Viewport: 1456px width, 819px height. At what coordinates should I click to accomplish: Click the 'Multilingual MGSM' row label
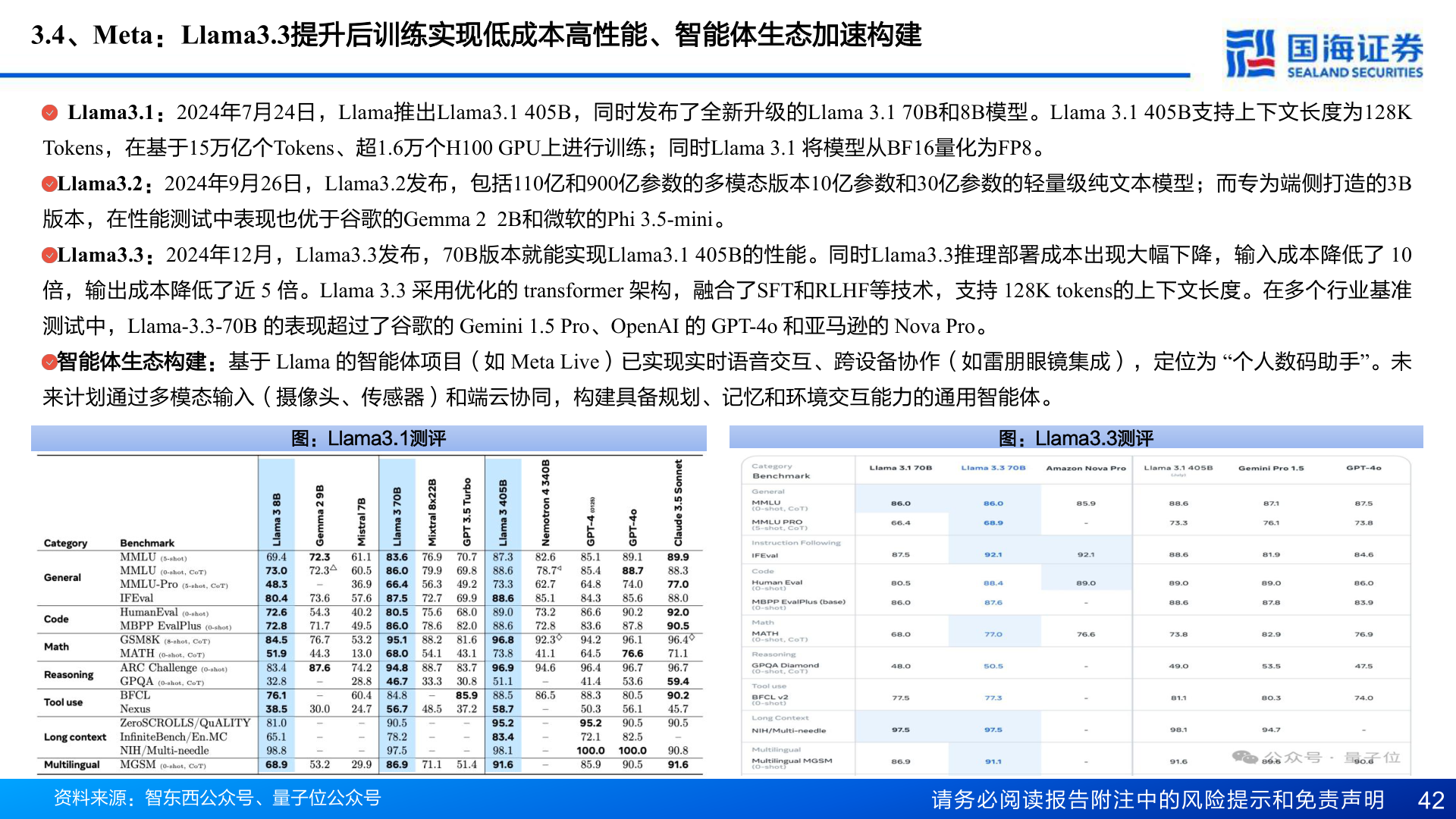pos(792,761)
